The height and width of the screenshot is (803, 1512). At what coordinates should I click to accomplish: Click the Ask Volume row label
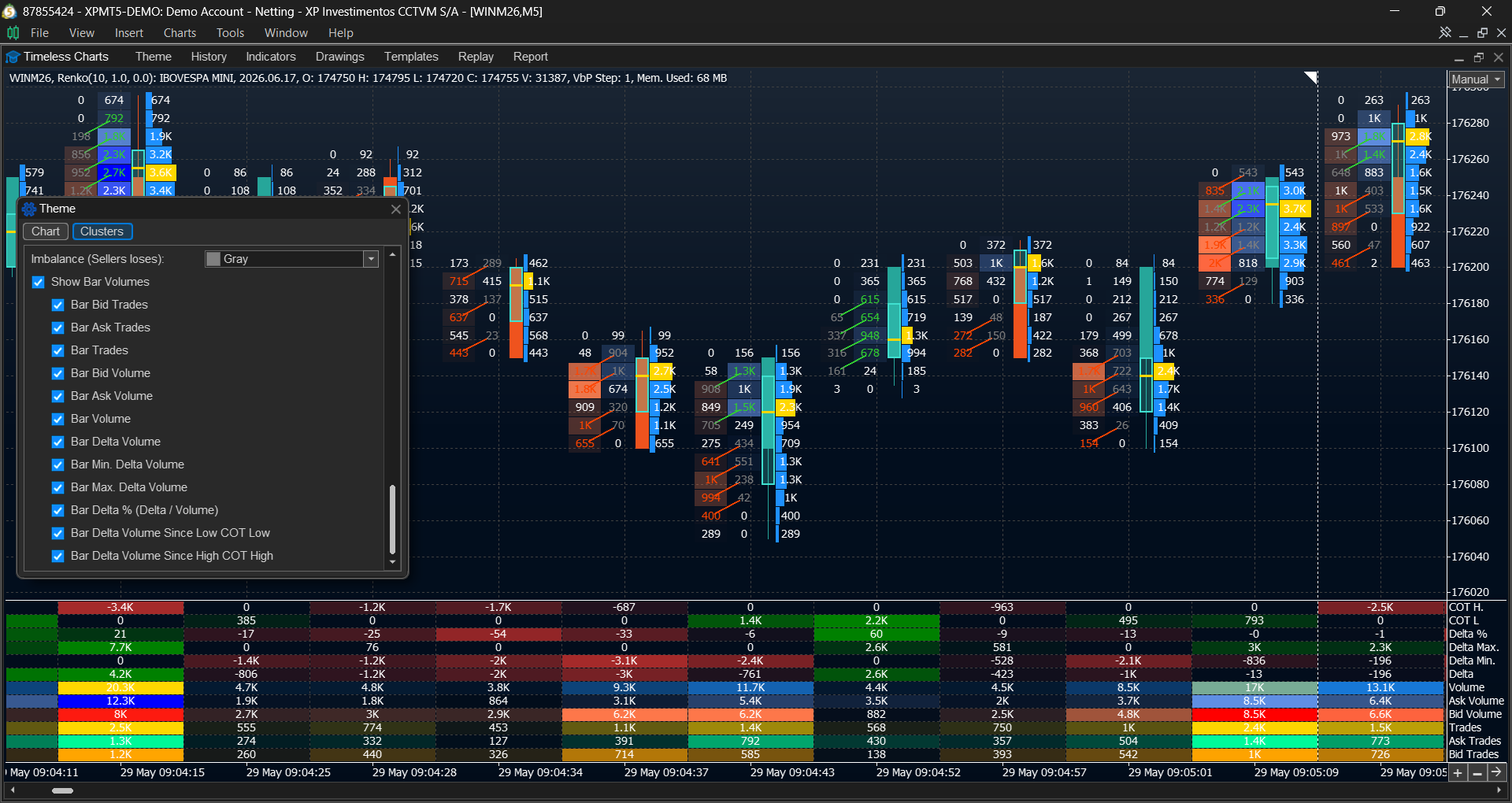click(x=1476, y=701)
